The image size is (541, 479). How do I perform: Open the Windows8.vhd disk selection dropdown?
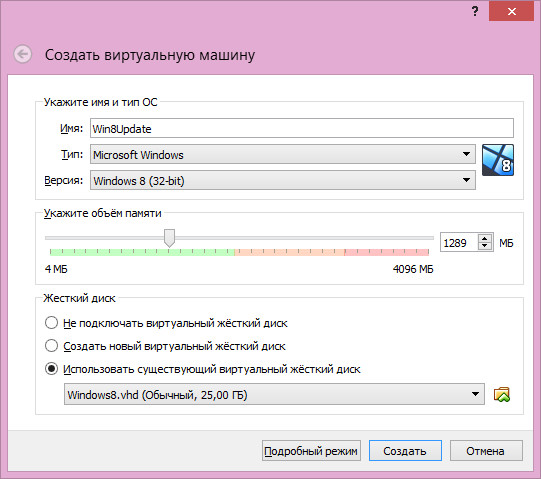274,394
